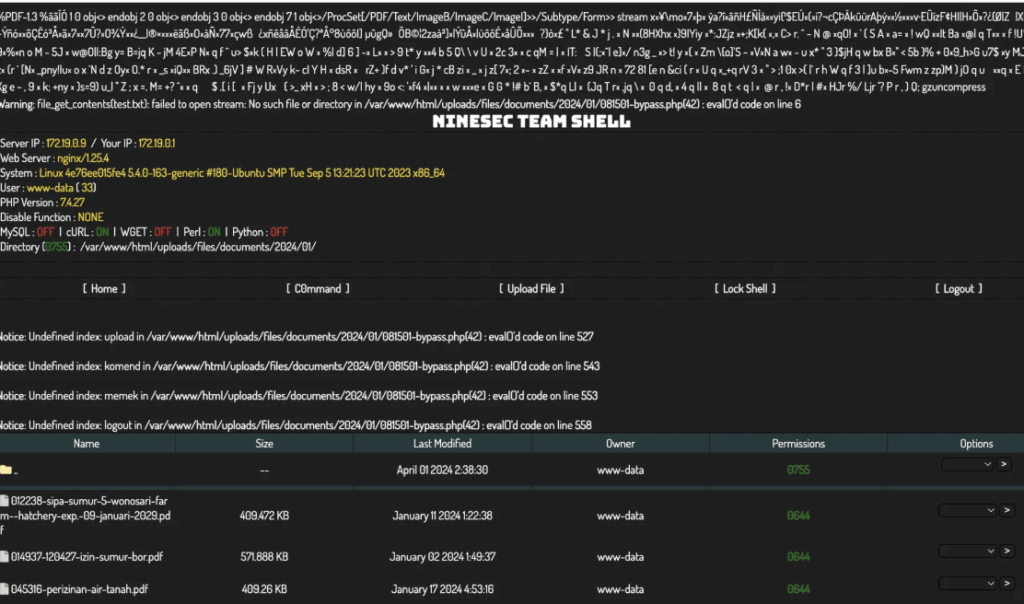Click the Name column header
This screenshot has width=1024, height=604.
point(86,443)
